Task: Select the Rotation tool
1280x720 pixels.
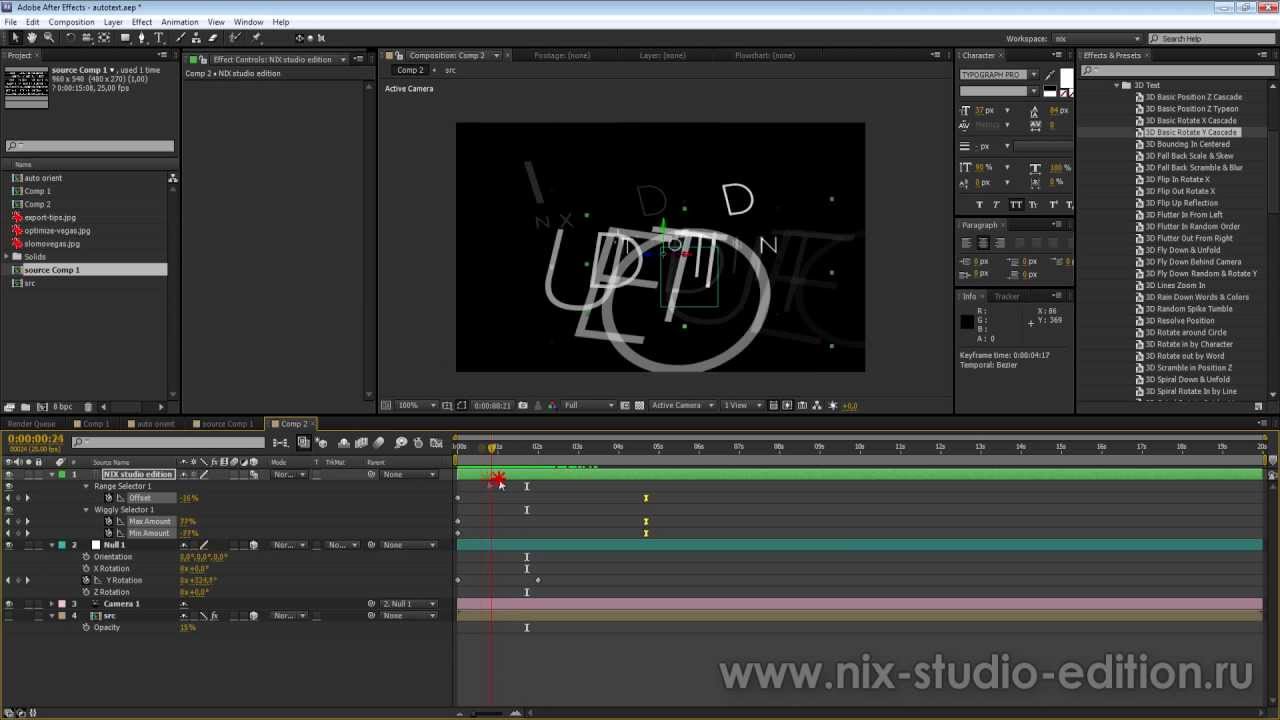Action: point(70,38)
